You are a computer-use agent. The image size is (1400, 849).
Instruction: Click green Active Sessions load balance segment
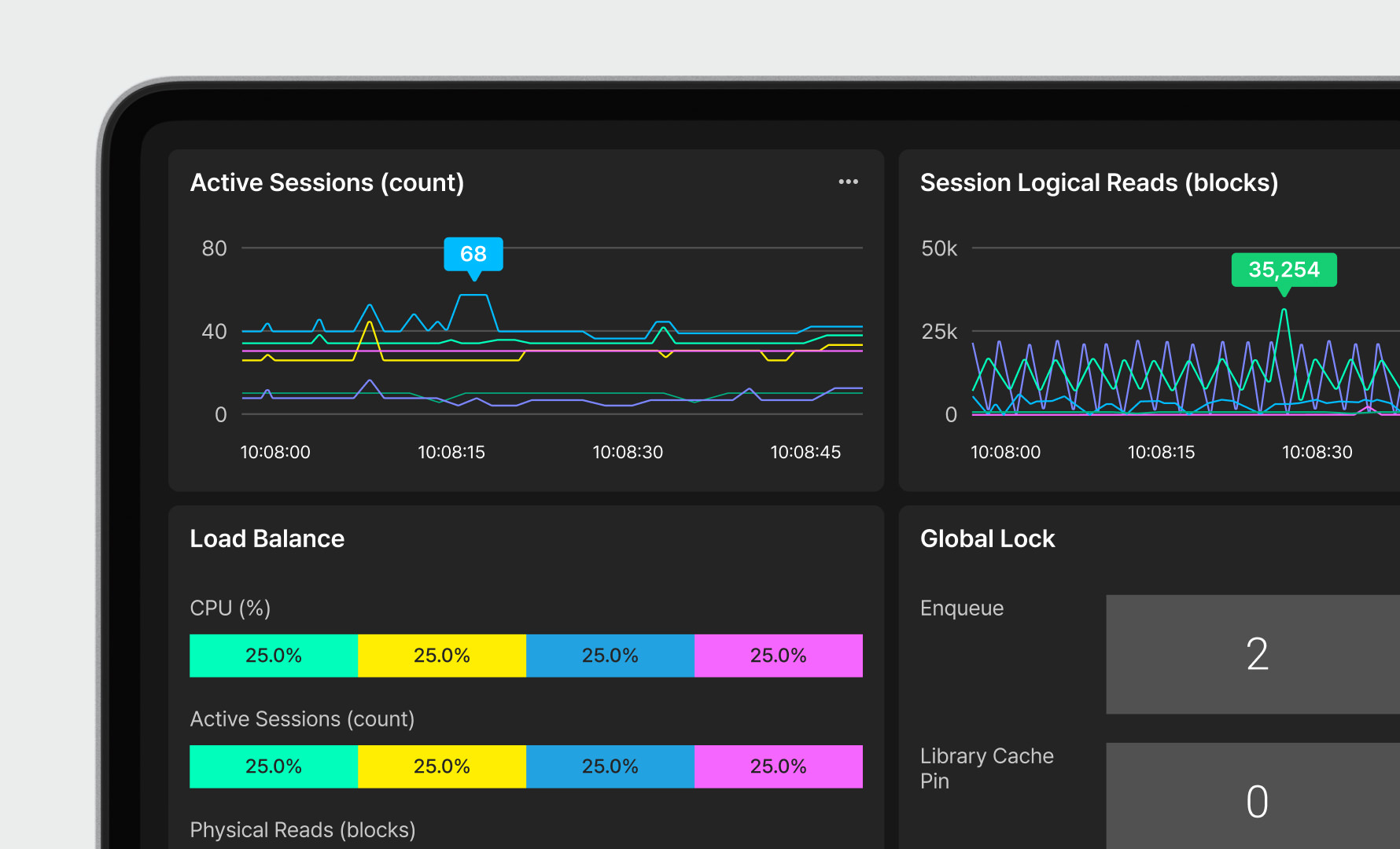point(274,766)
